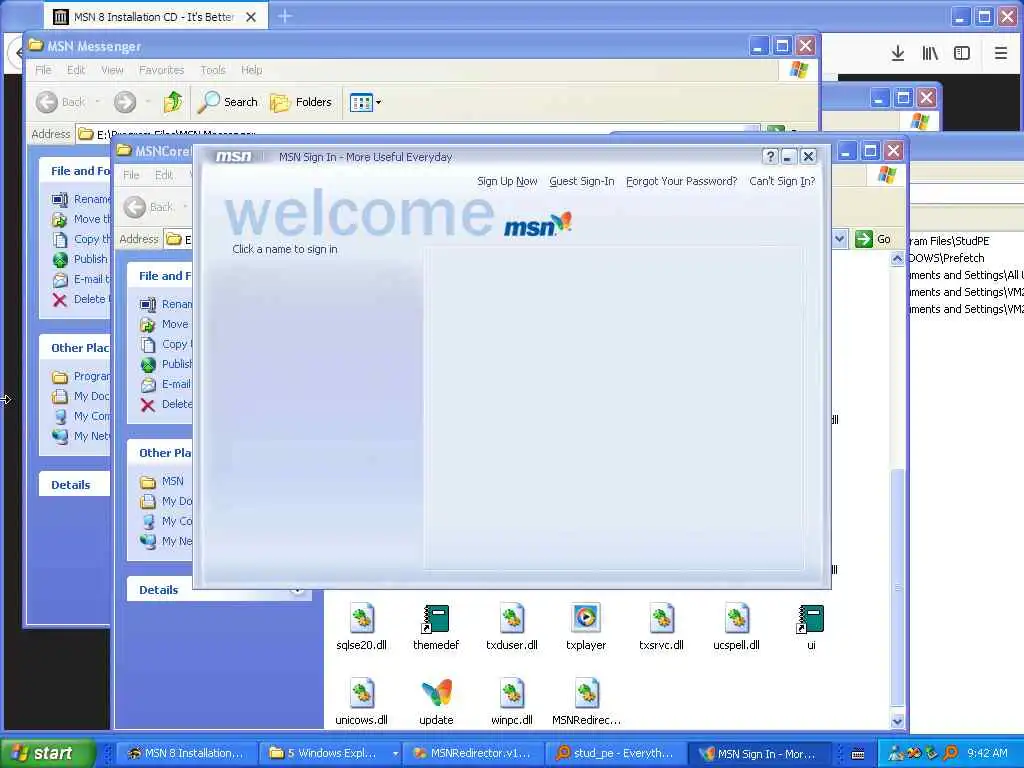The height and width of the screenshot is (768, 1024).
Task: Toggle Folders pane in MSN Messenger window
Action: [x=301, y=102]
